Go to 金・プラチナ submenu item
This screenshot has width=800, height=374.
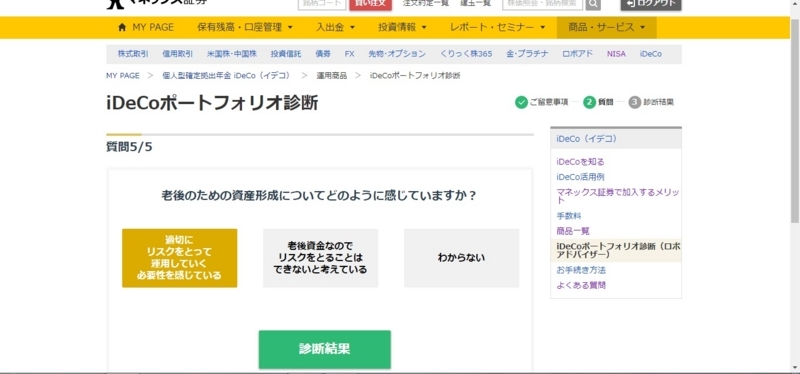point(527,54)
